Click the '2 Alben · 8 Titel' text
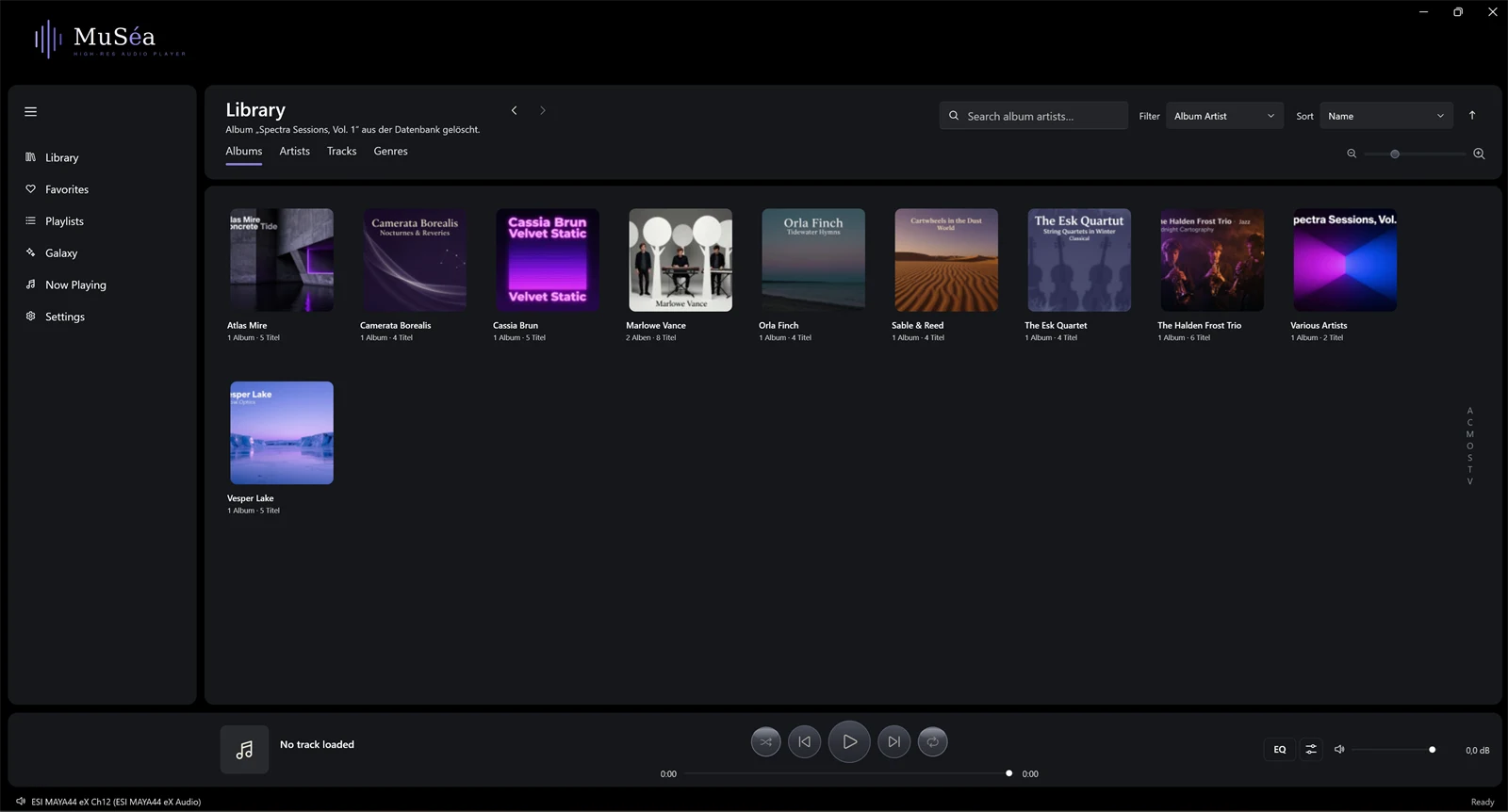This screenshot has width=1508, height=812. coord(650,337)
